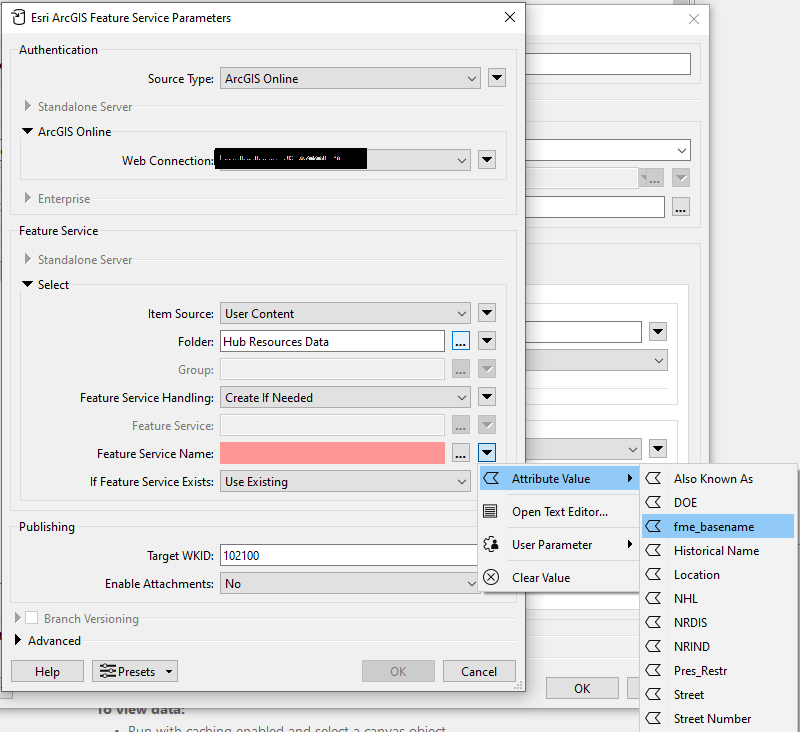Click the red Feature Service Name field
This screenshot has height=732, width=800.
click(x=332, y=453)
